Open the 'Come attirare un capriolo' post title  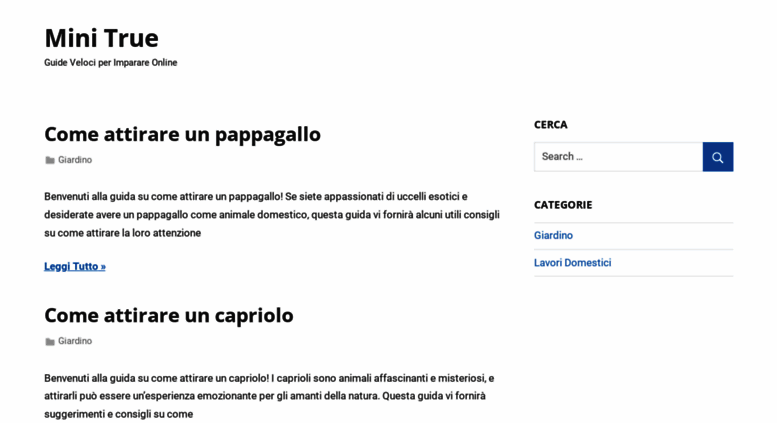point(168,316)
